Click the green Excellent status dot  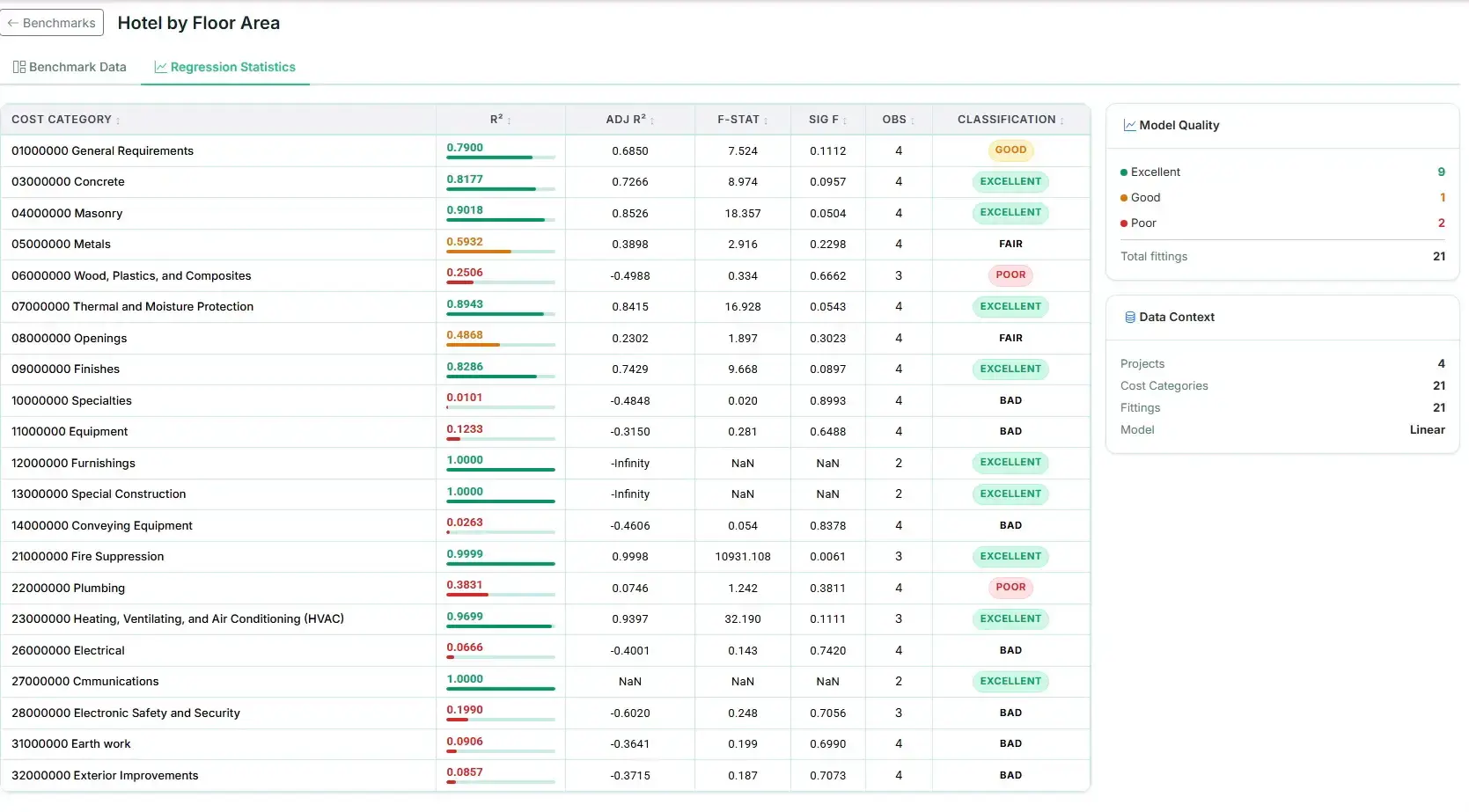[x=1124, y=172]
